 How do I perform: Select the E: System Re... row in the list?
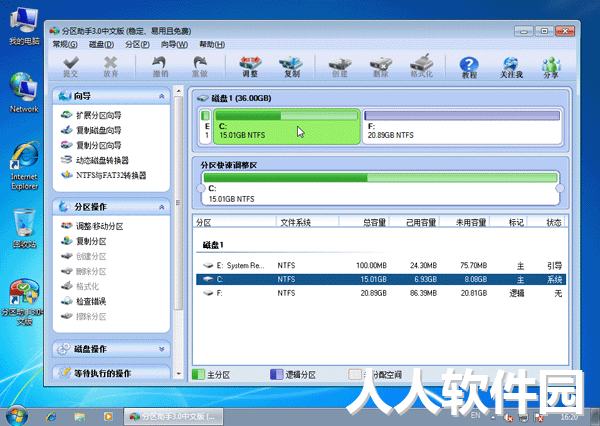coord(381,265)
